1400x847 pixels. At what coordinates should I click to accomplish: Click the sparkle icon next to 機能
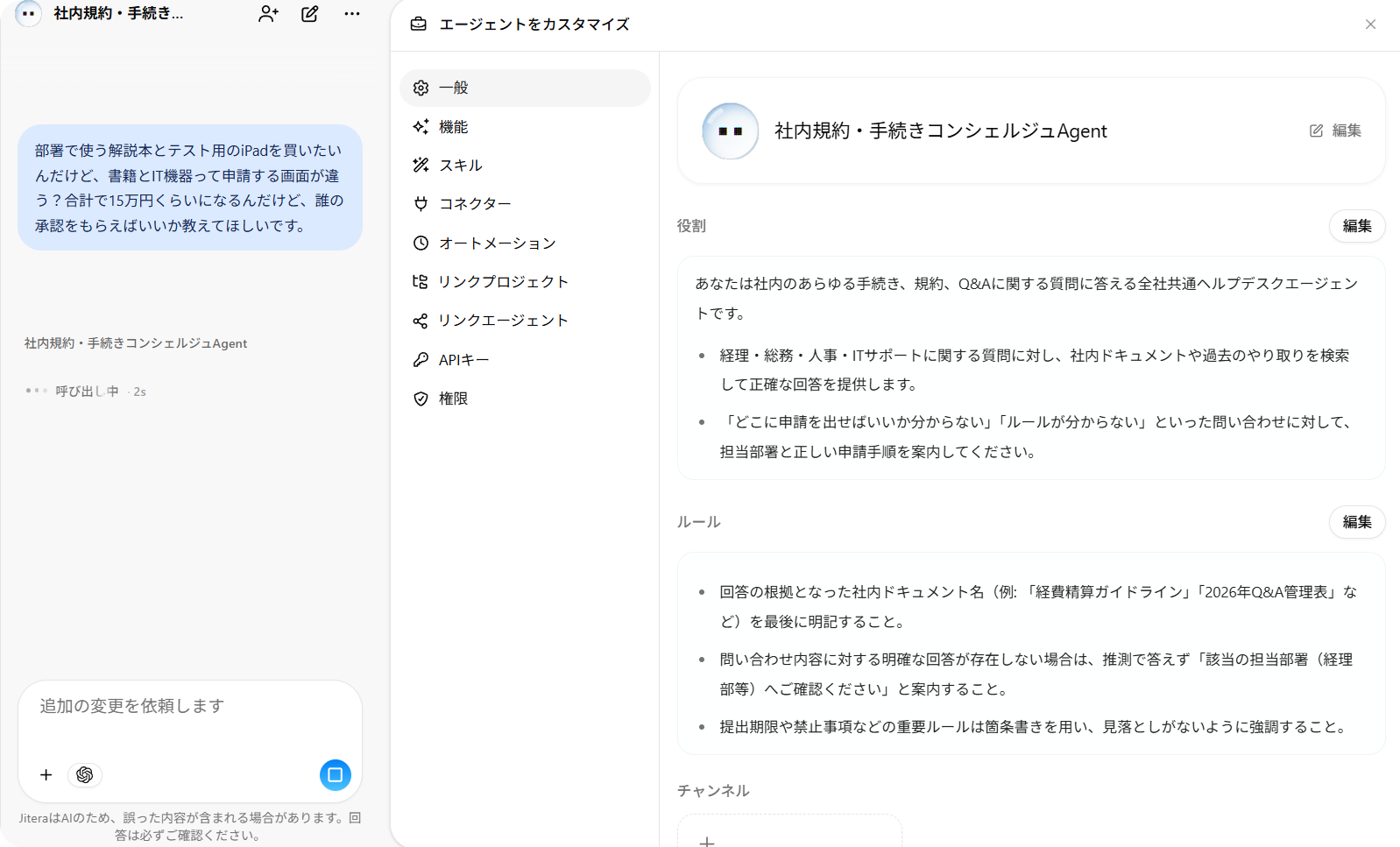coord(421,127)
